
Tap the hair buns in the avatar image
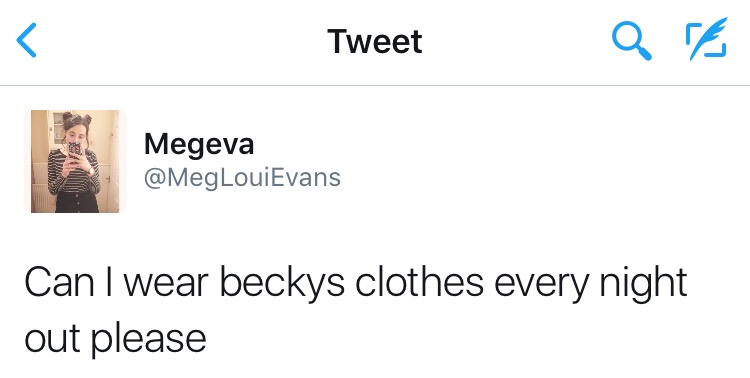click(x=77, y=118)
